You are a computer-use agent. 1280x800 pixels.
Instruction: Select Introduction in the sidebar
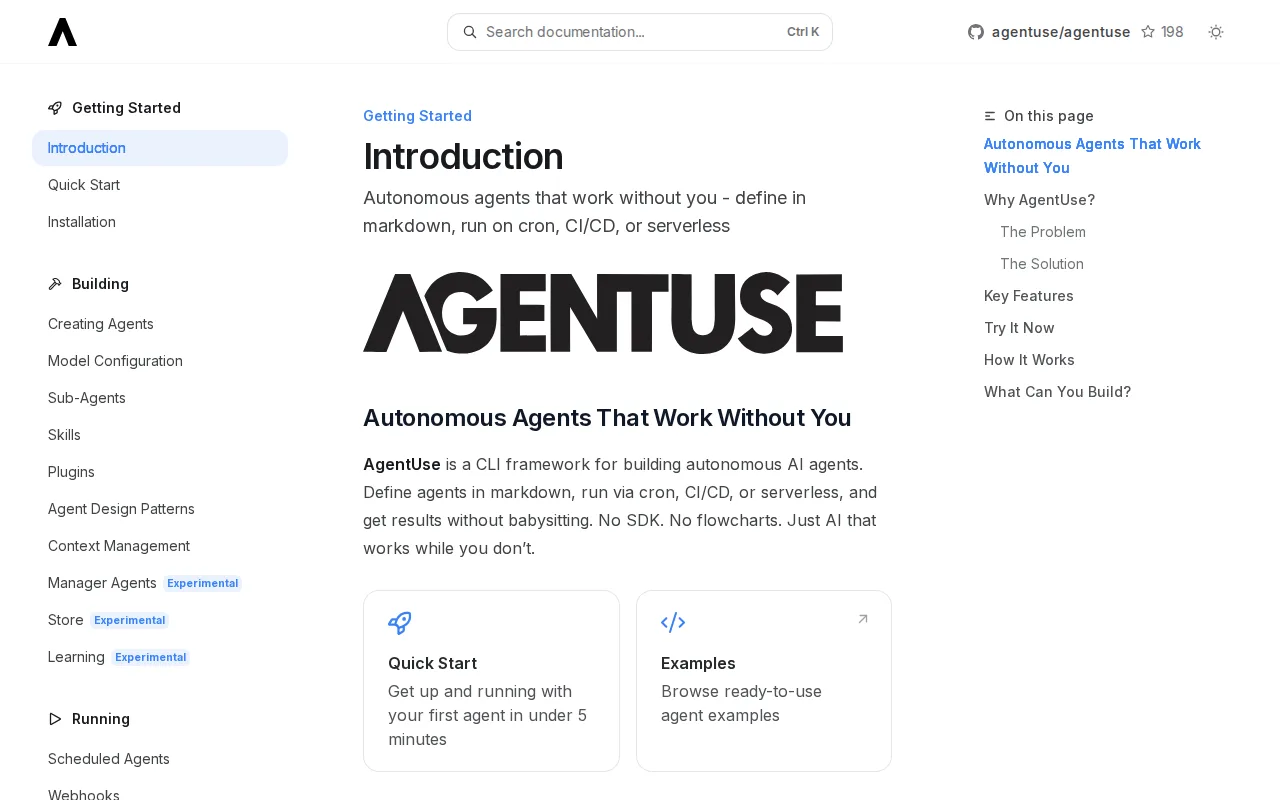[160, 148]
